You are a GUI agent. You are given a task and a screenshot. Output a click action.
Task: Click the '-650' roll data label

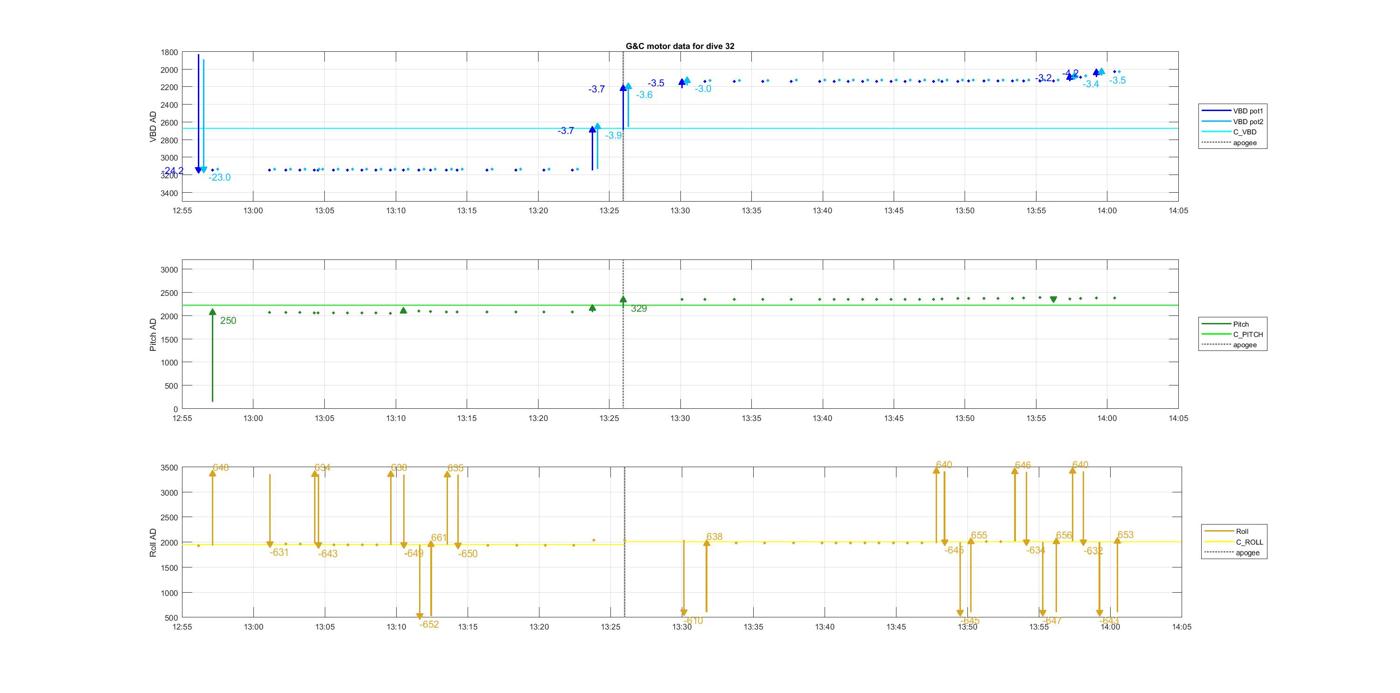(468, 553)
